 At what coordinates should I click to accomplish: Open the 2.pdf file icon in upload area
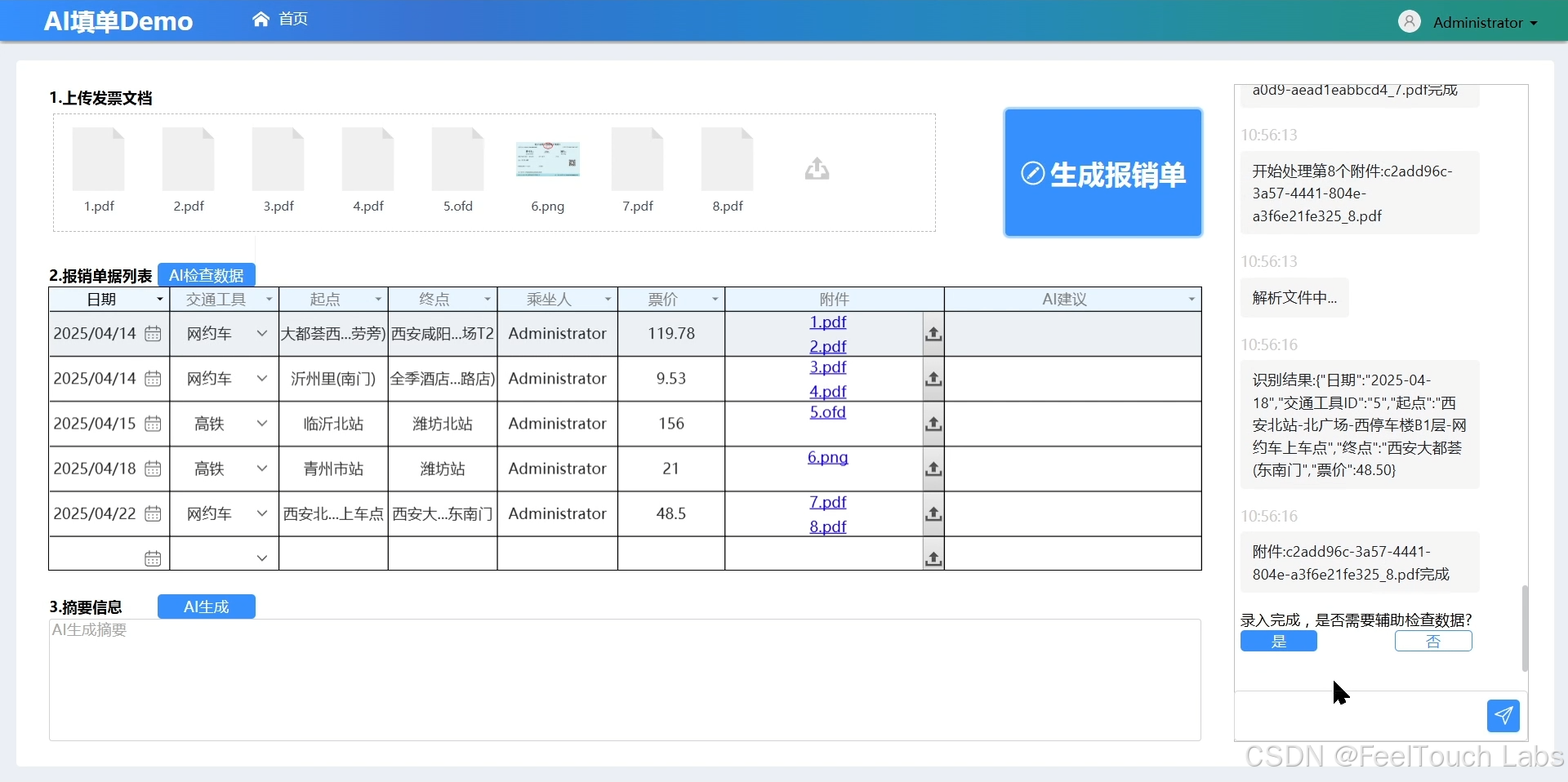point(189,159)
